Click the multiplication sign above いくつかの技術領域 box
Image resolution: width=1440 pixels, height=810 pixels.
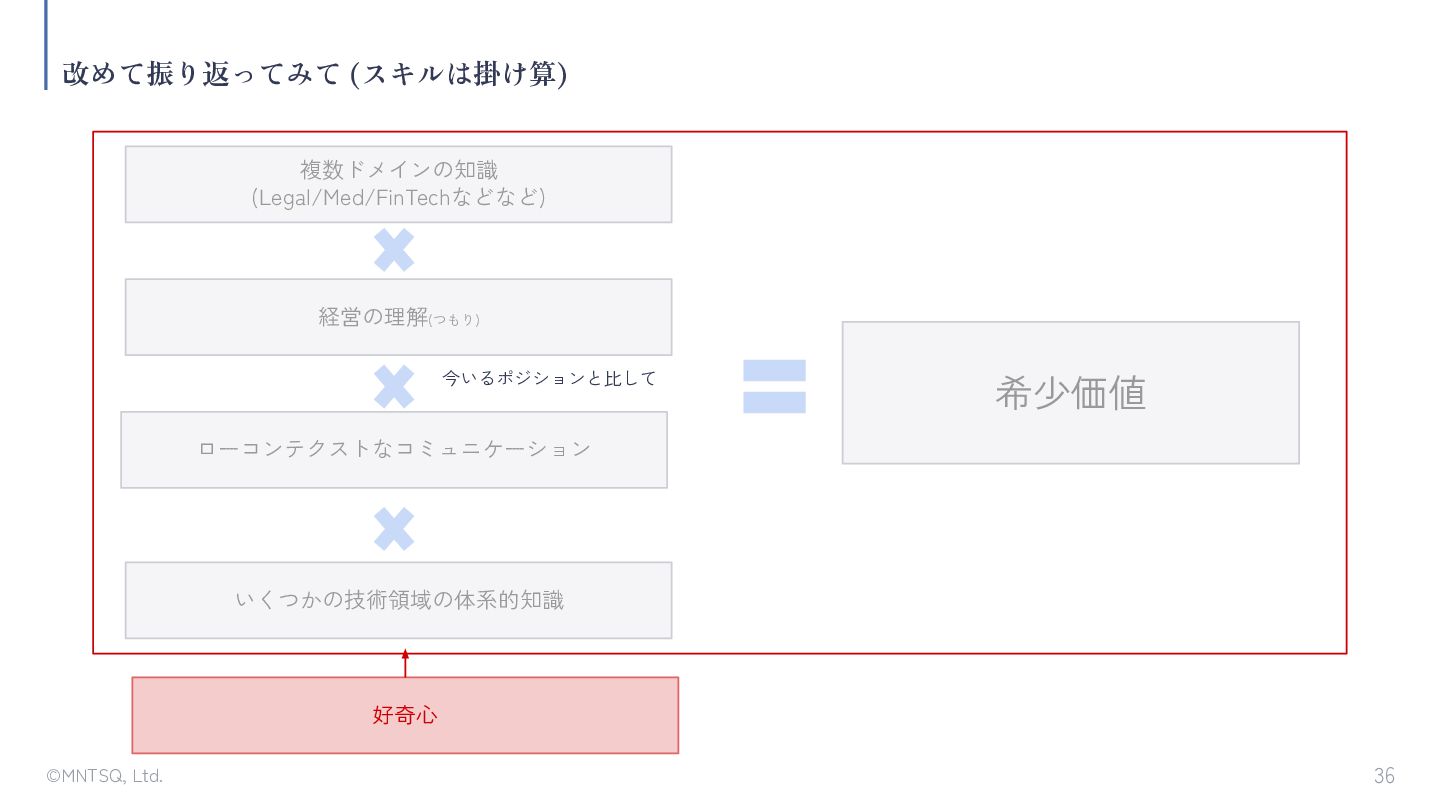(394, 529)
